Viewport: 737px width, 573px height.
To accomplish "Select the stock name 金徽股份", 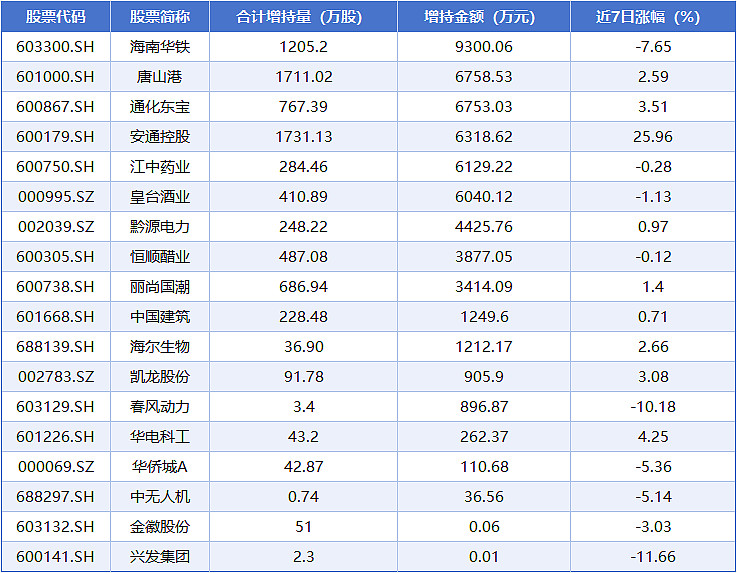I will point(160,527).
